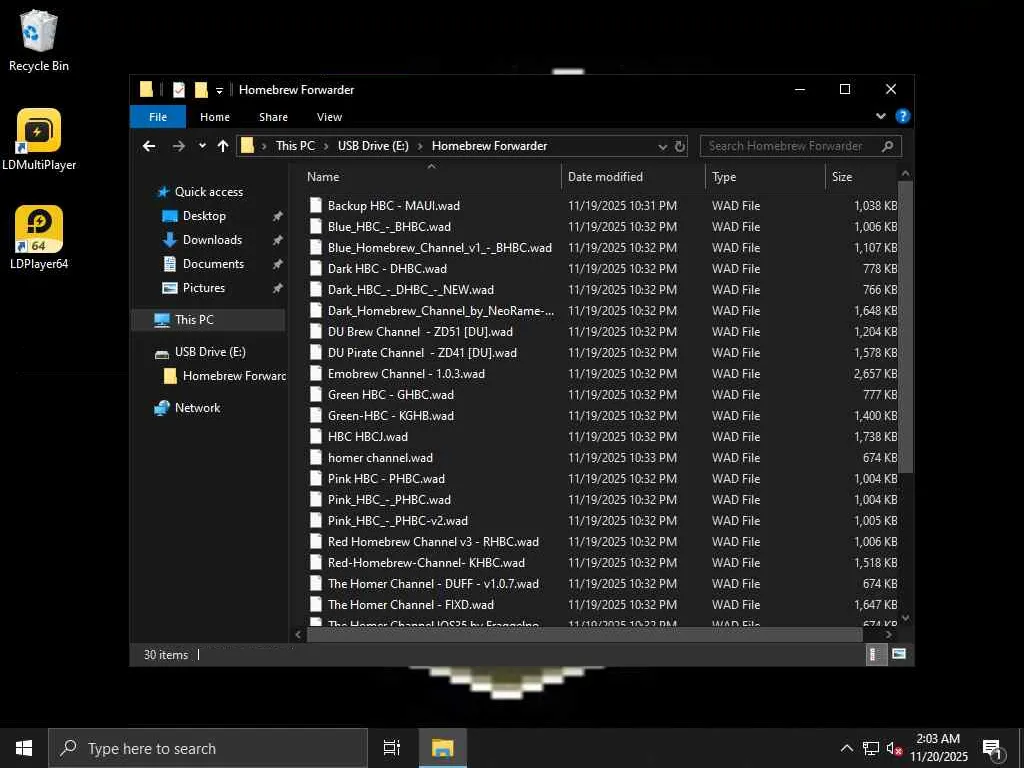The width and height of the screenshot is (1024, 768).
Task: Open Downloads in the navigation pane
Action: pos(212,240)
